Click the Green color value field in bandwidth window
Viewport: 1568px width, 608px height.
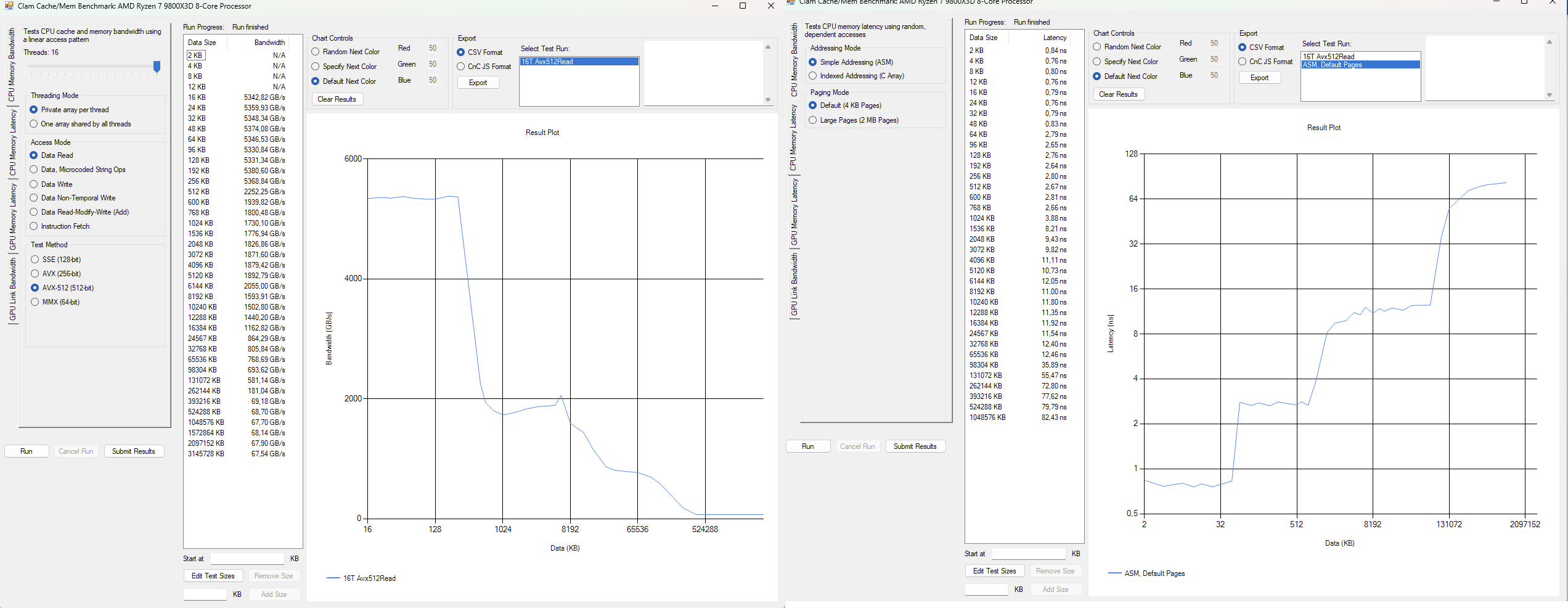[433, 64]
